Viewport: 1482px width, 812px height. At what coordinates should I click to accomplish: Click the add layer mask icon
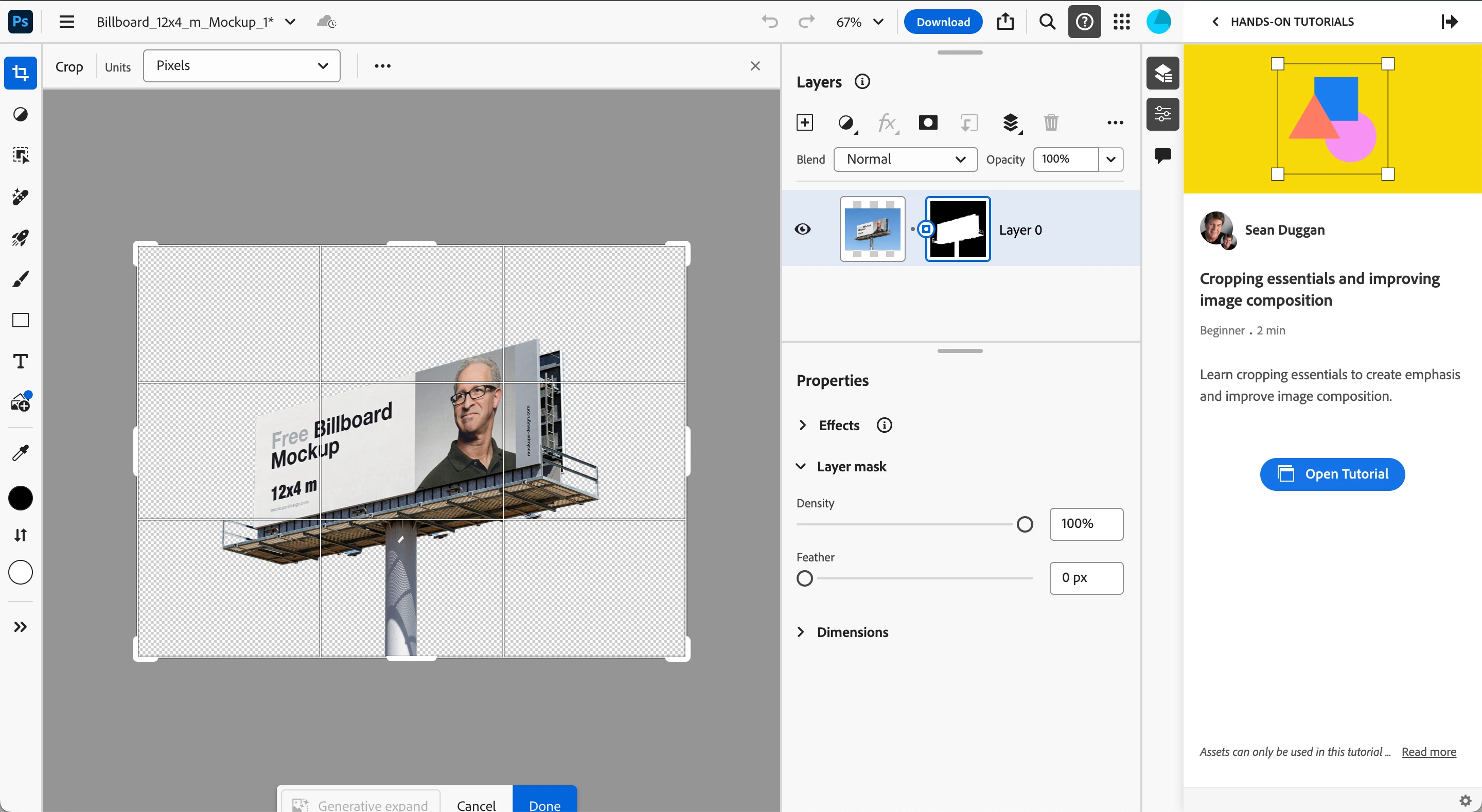click(927, 122)
